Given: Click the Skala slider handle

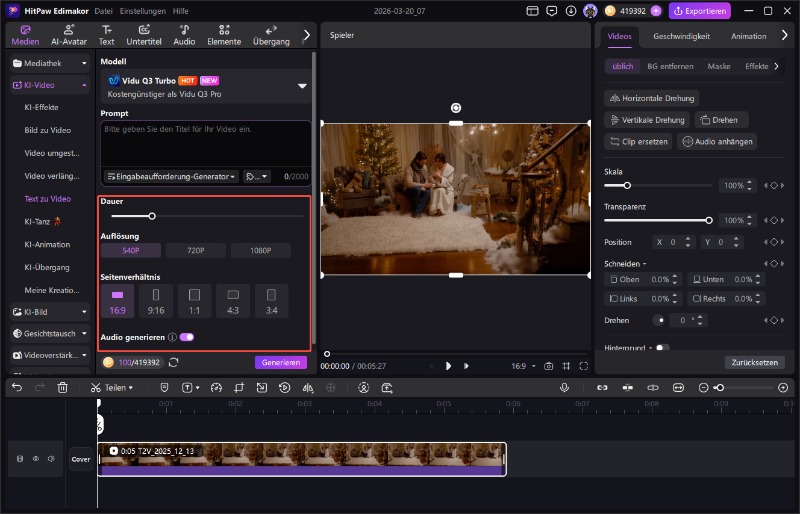Looking at the screenshot, I should [x=627, y=185].
